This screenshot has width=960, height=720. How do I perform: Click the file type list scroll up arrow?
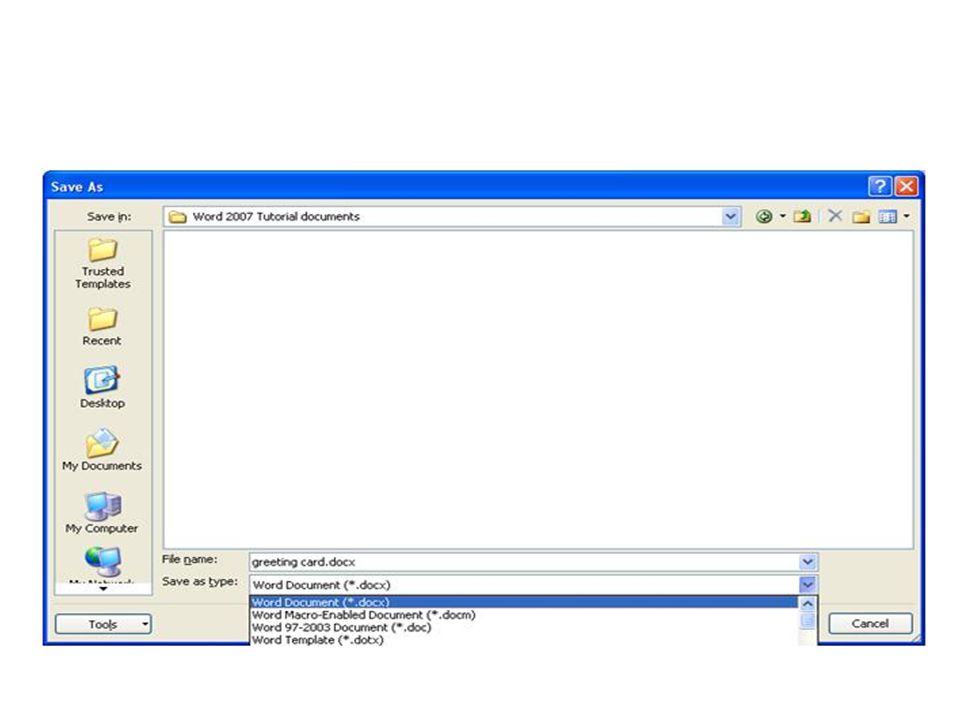click(808, 604)
